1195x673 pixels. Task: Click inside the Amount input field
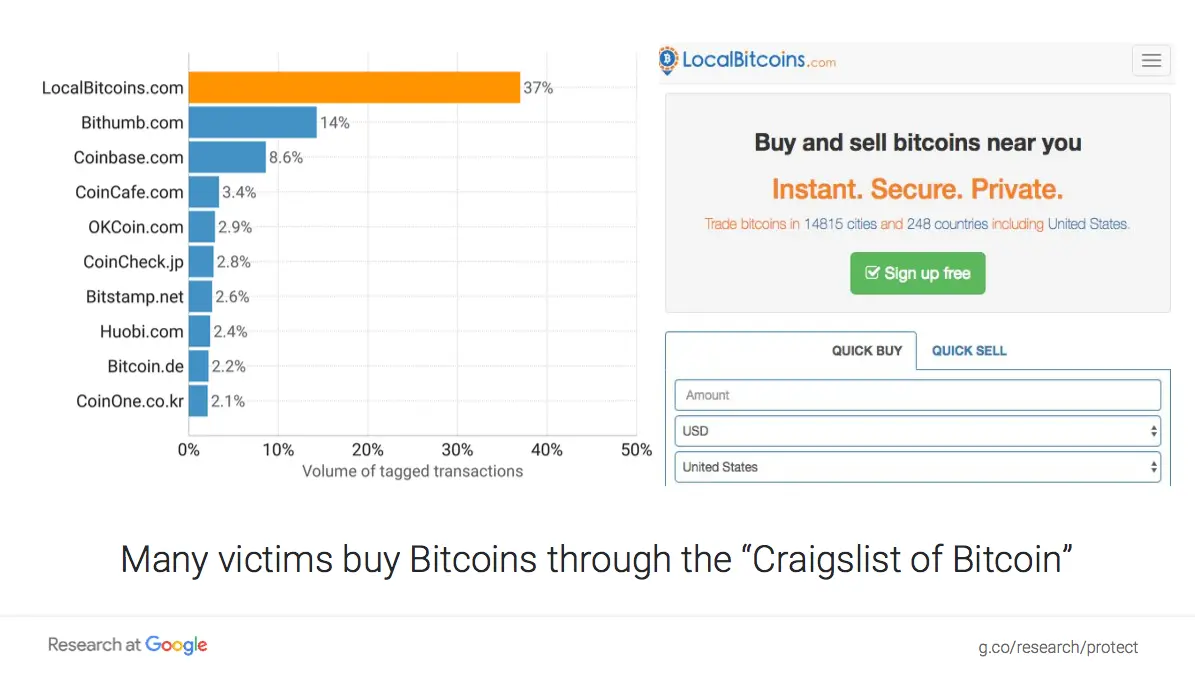click(x=917, y=395)
